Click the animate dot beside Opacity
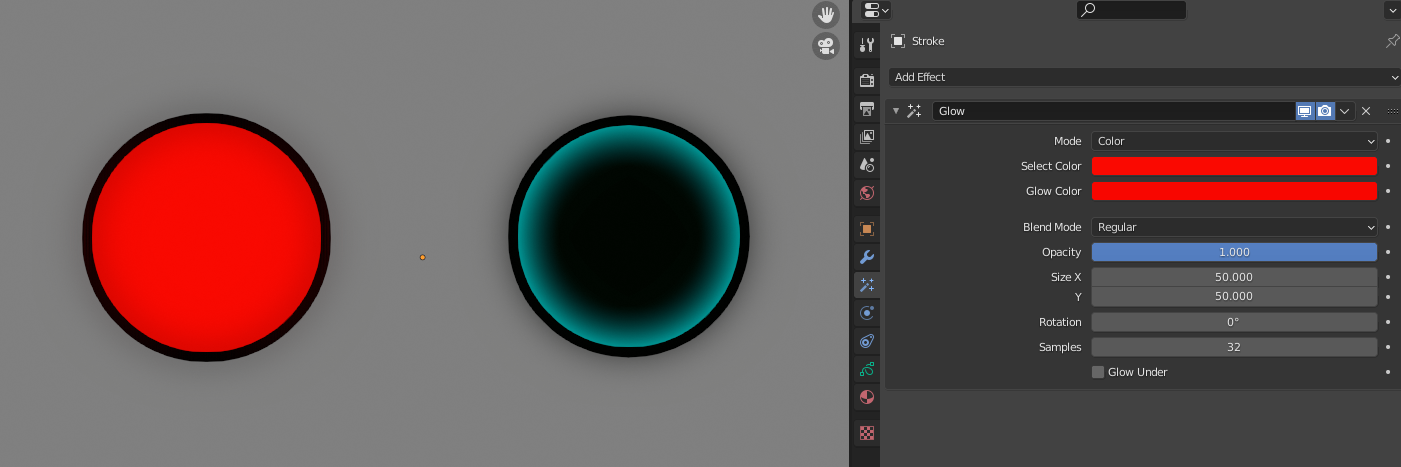 click(1388, 252)
